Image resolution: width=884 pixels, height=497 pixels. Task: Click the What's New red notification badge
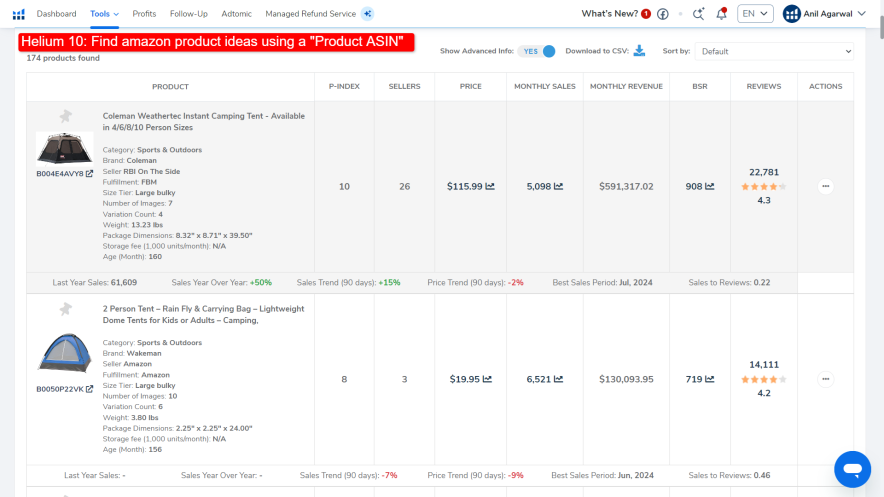tap(646, 14)
